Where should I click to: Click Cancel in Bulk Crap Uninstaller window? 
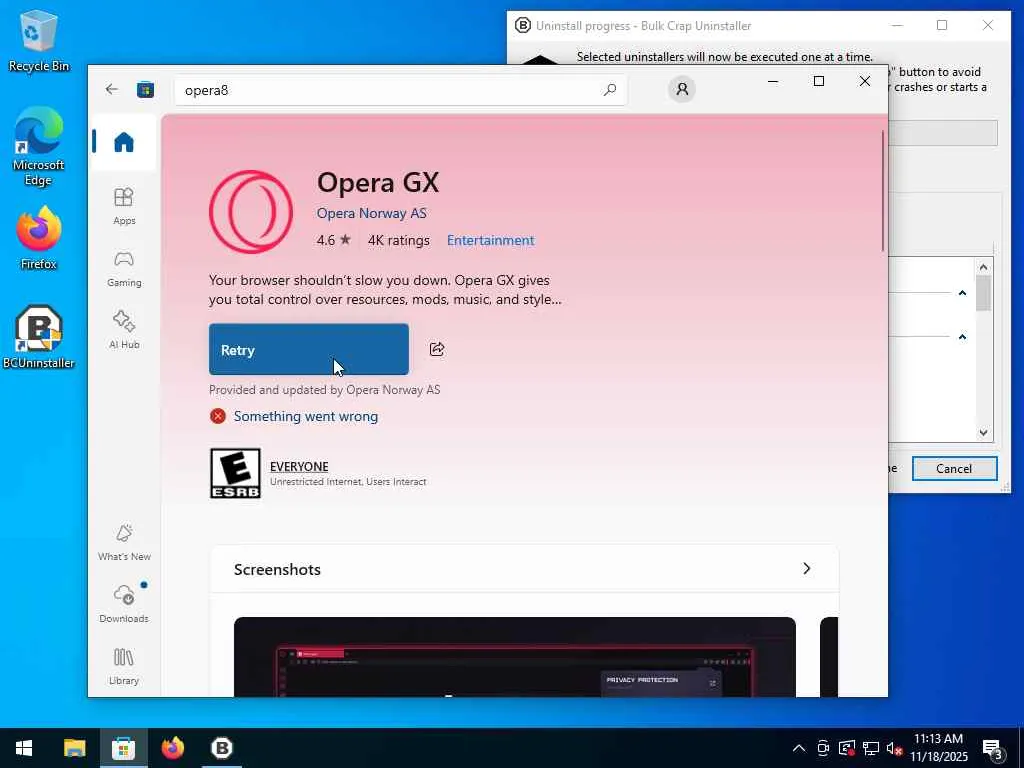point(954,468)
